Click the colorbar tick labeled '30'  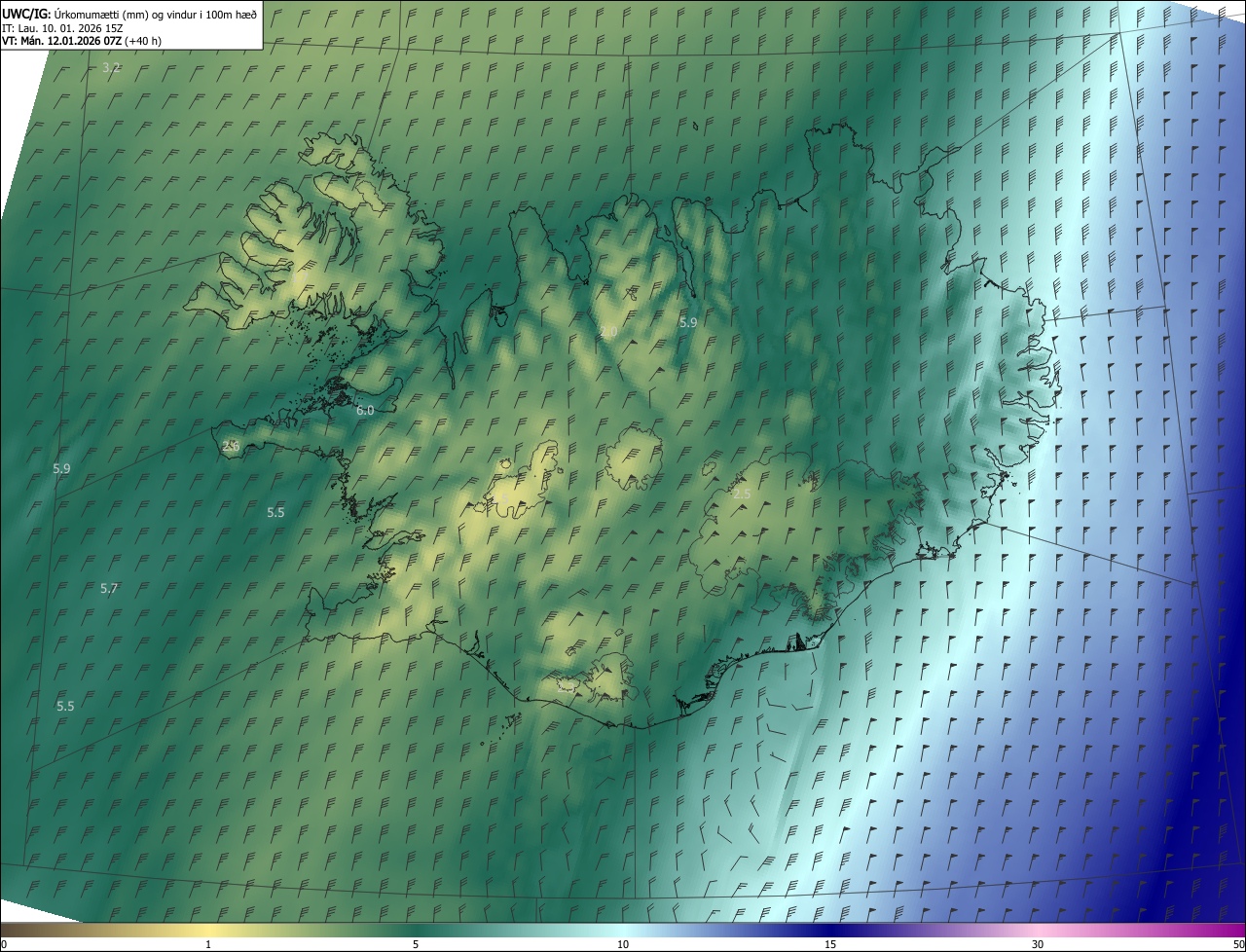point(1038,944)
